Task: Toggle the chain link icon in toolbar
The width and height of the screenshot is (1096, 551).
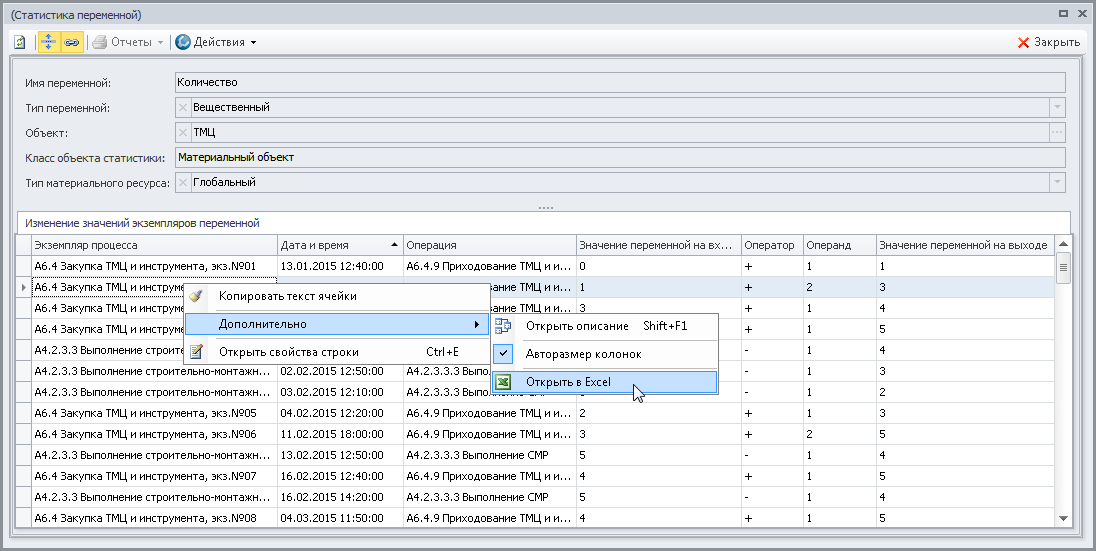Action: [70, 42]
